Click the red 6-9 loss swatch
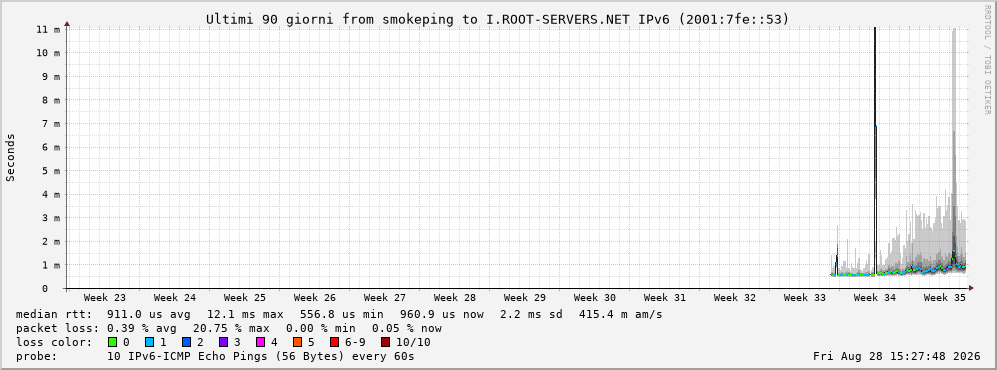This screenshot has height=370, width=997. click(334, 342)
